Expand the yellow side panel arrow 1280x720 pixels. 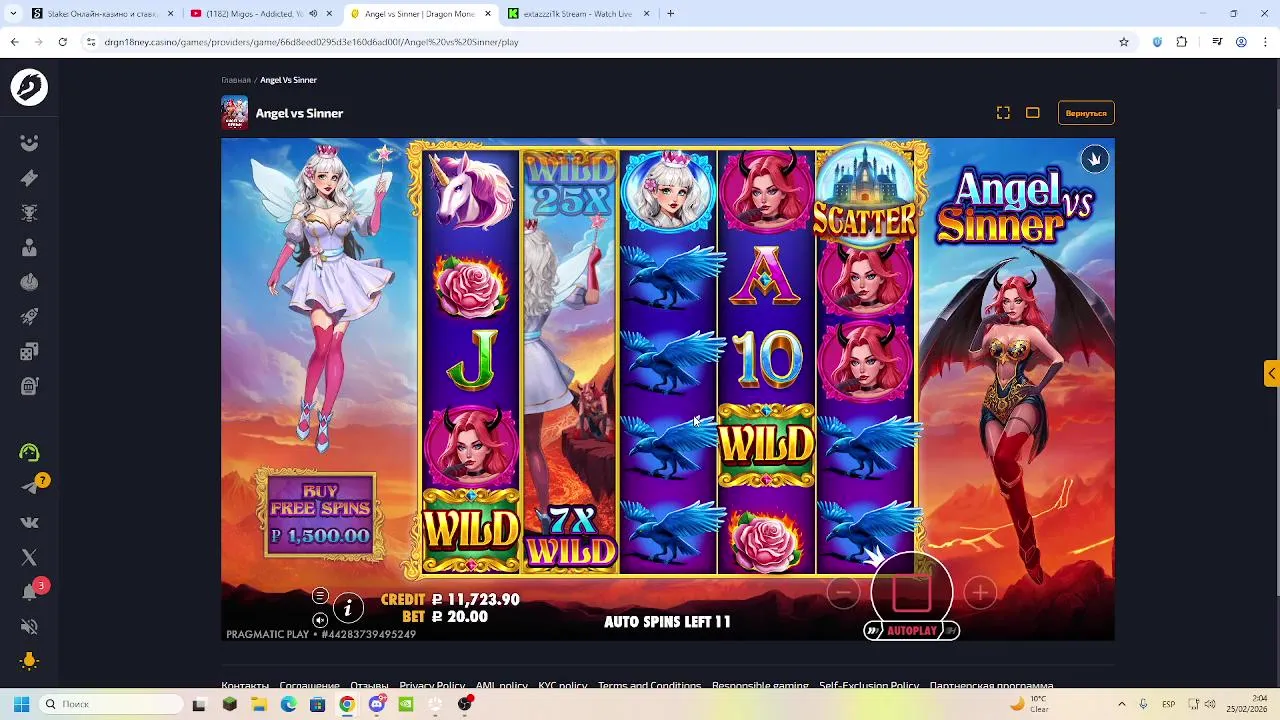(1271, 373)
